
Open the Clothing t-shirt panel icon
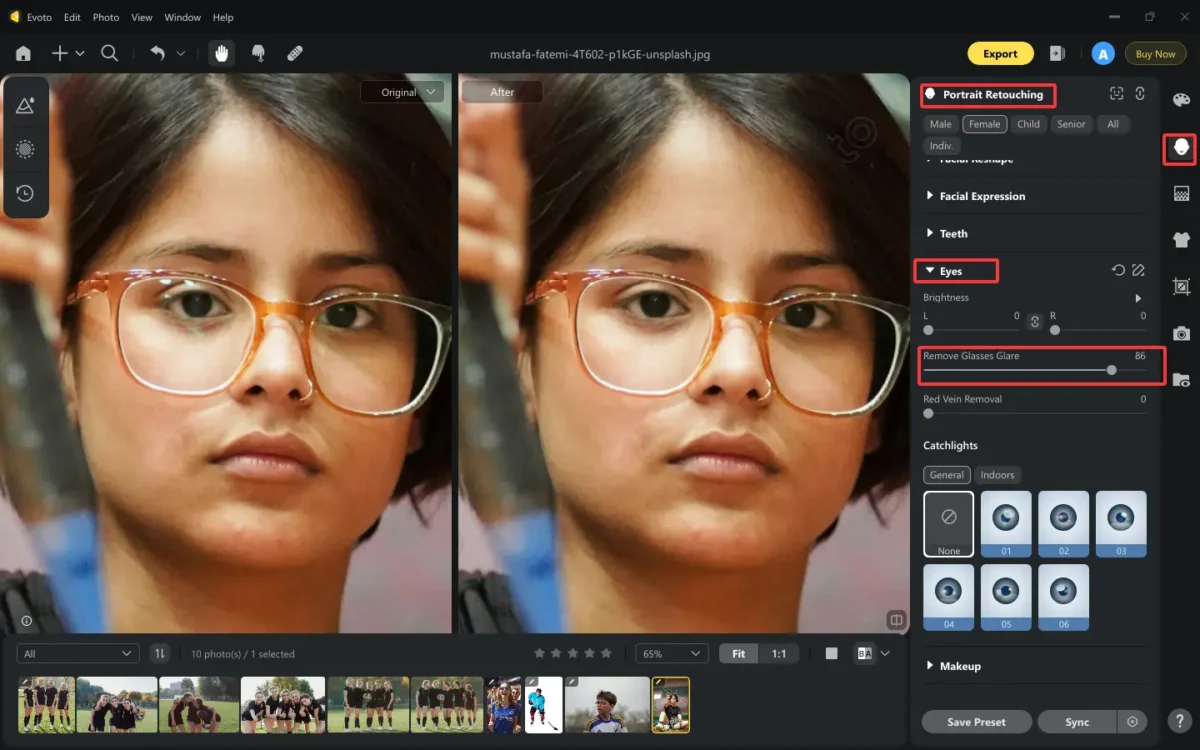(1181, 240)
